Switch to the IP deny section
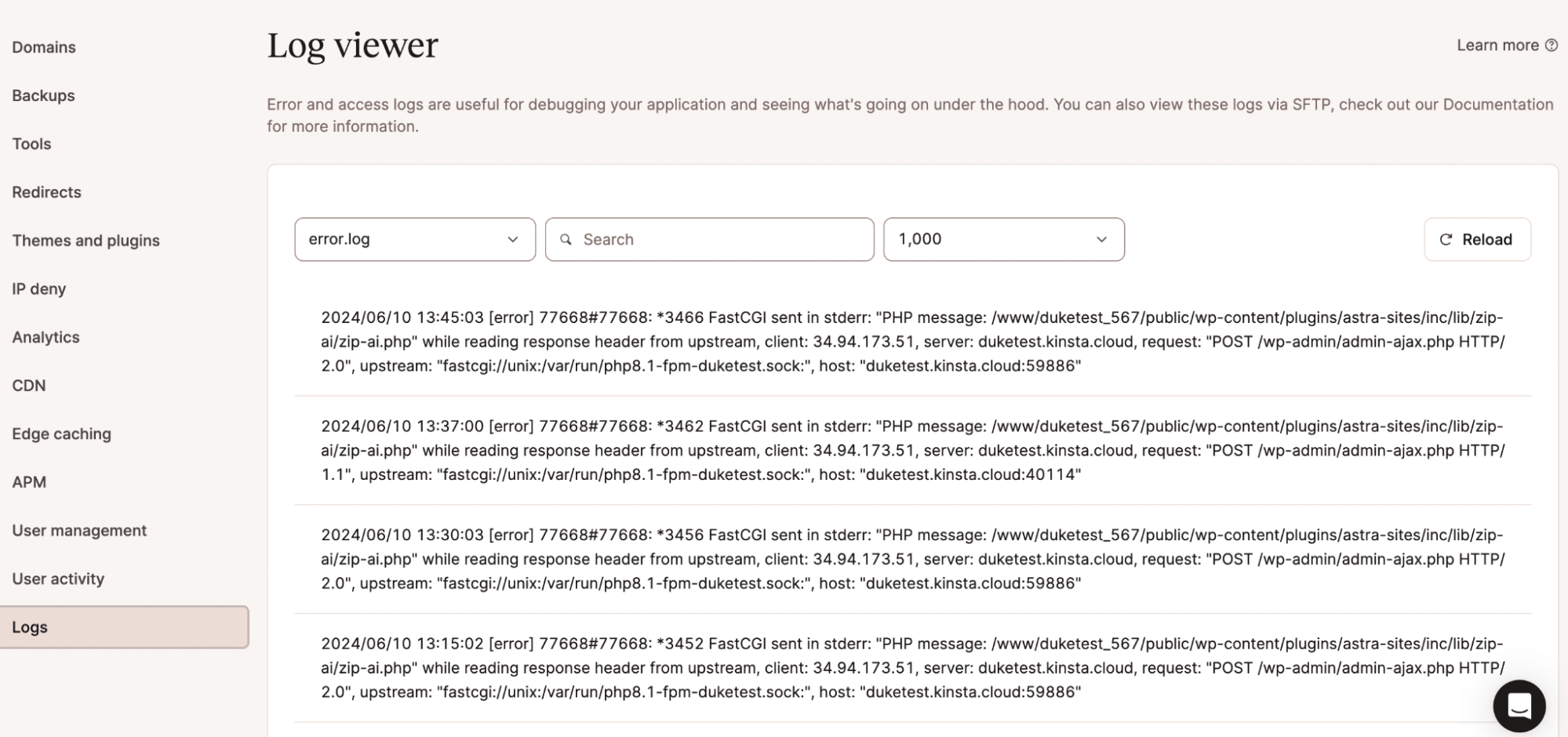 tap(38, 289)
